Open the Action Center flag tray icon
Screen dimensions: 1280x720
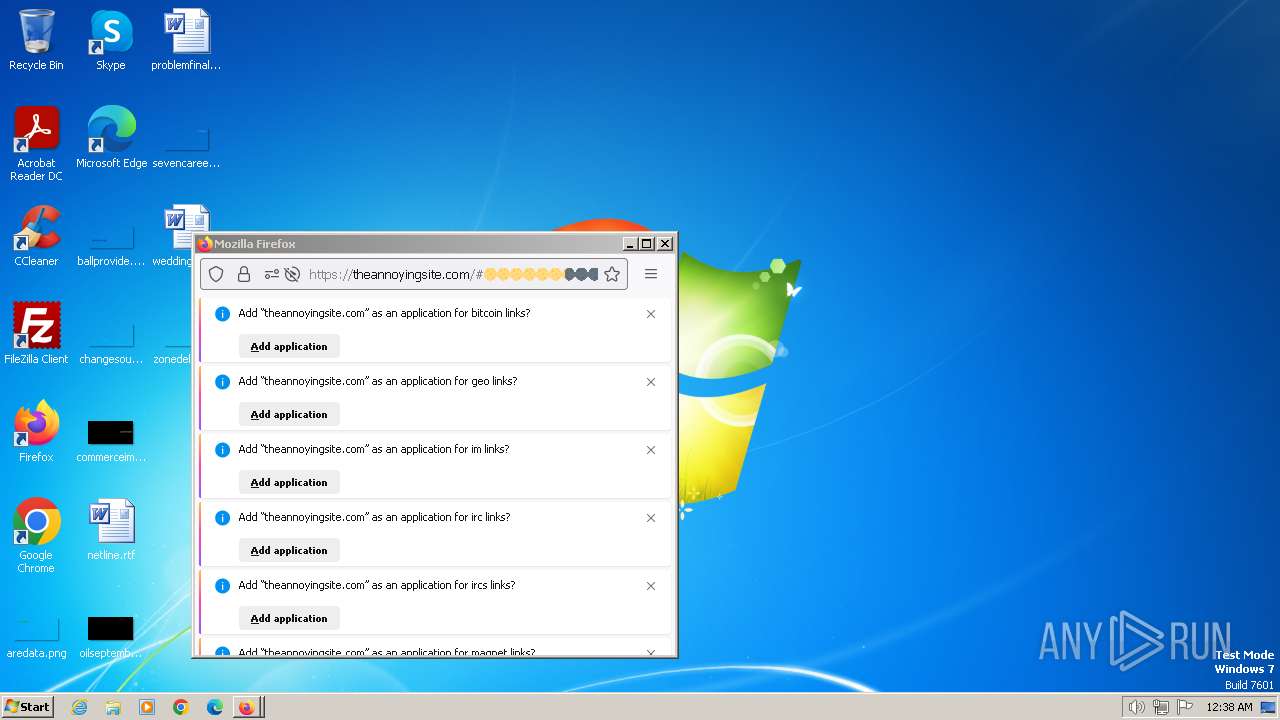[1185, 707]
